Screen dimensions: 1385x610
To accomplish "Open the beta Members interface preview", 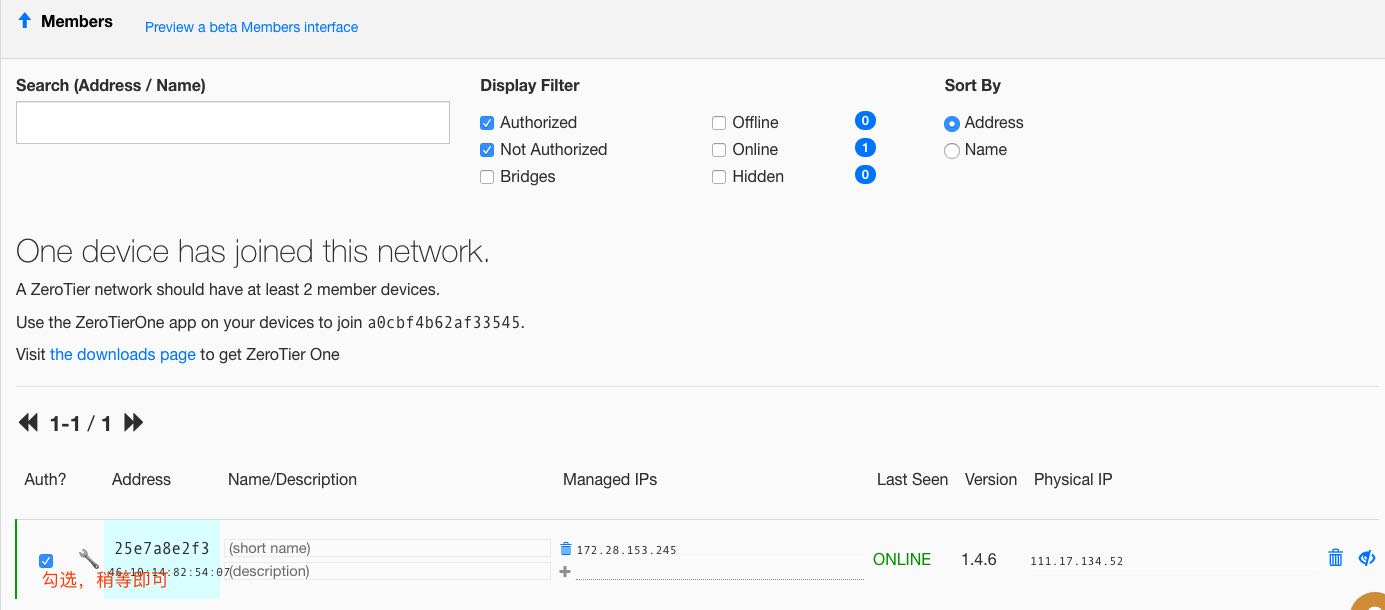I will pyautogui.click(x=251, y=27).
